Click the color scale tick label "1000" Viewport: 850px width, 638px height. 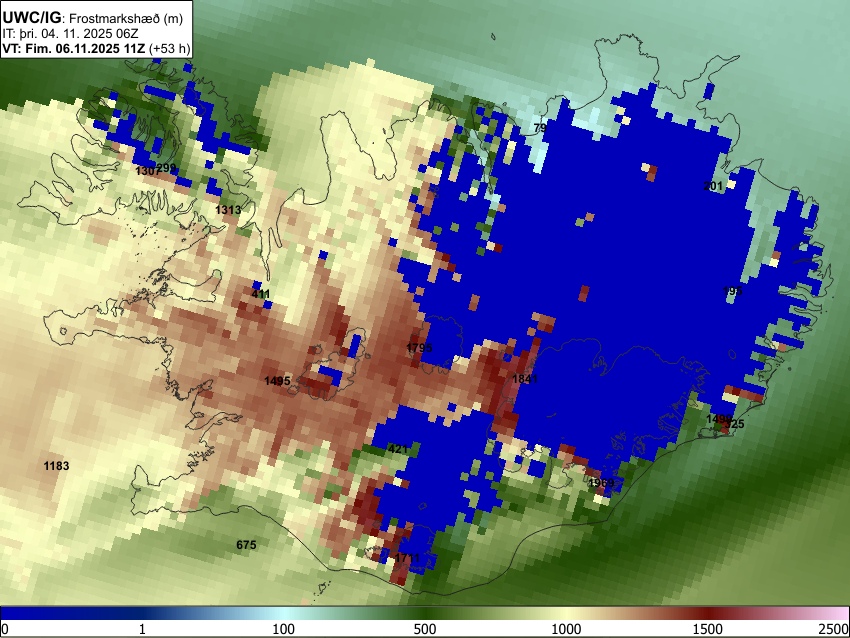[x=566, y=629]
